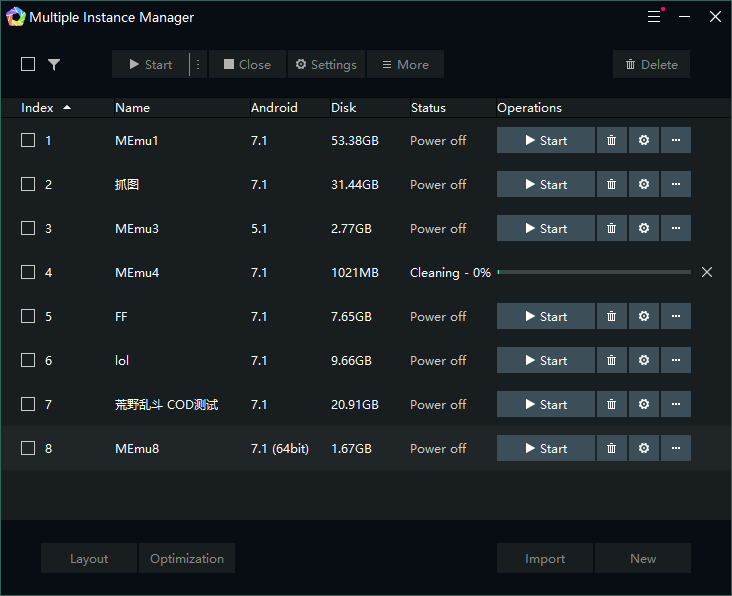Screen dimensions: 732x596
Task: Check the select-all checkbox in toolbar
Action: (28, 65)
